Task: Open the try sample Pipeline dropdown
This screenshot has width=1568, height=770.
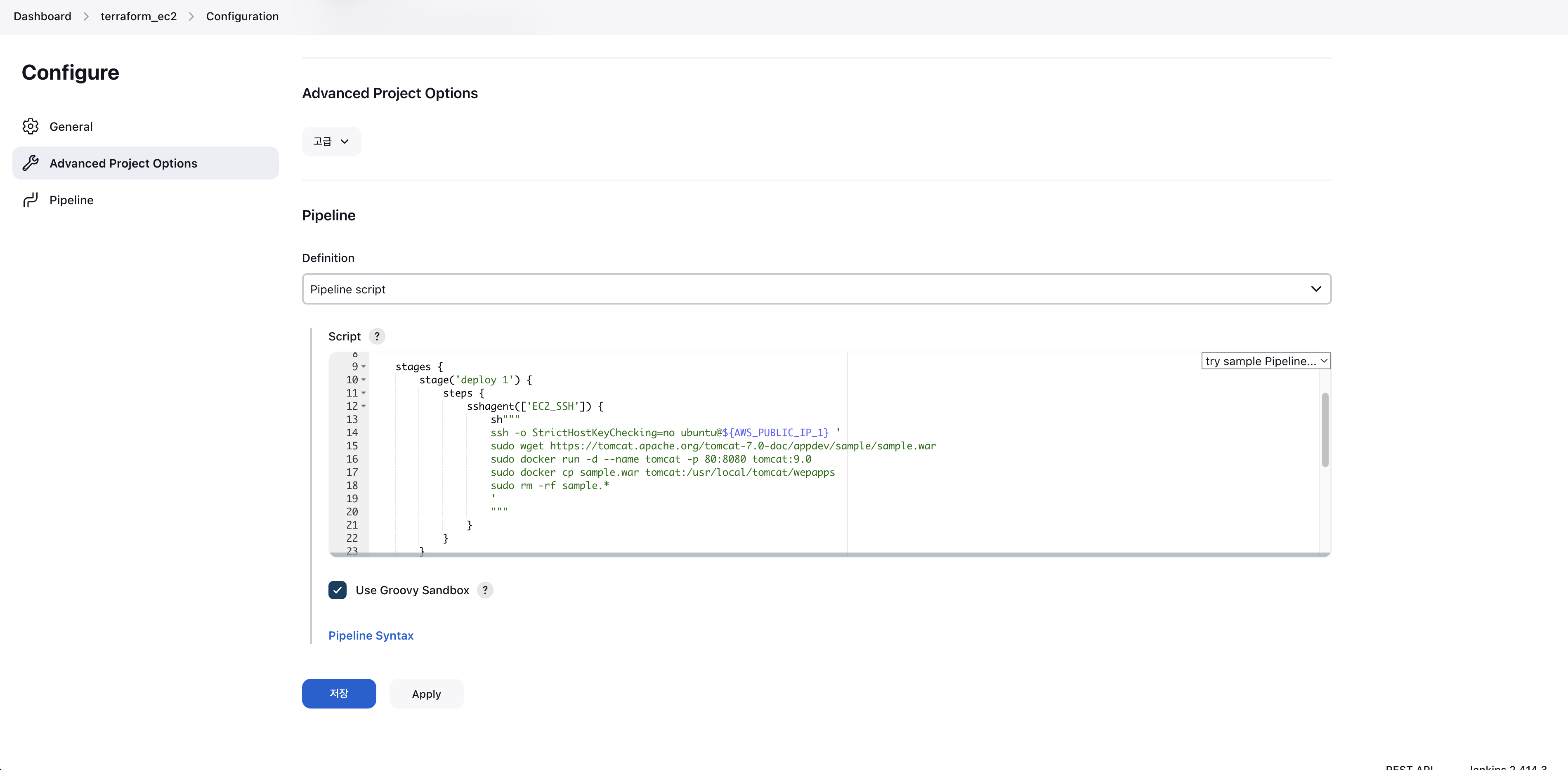Action: [x=1265, y=361]
